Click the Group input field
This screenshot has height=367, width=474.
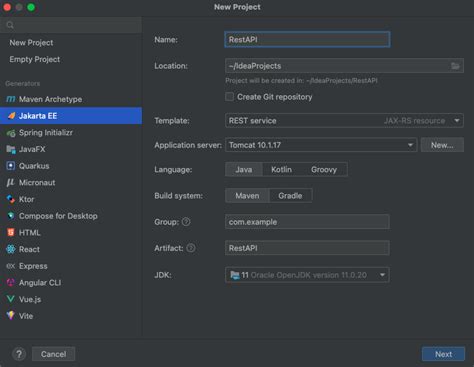click(307, 222)
